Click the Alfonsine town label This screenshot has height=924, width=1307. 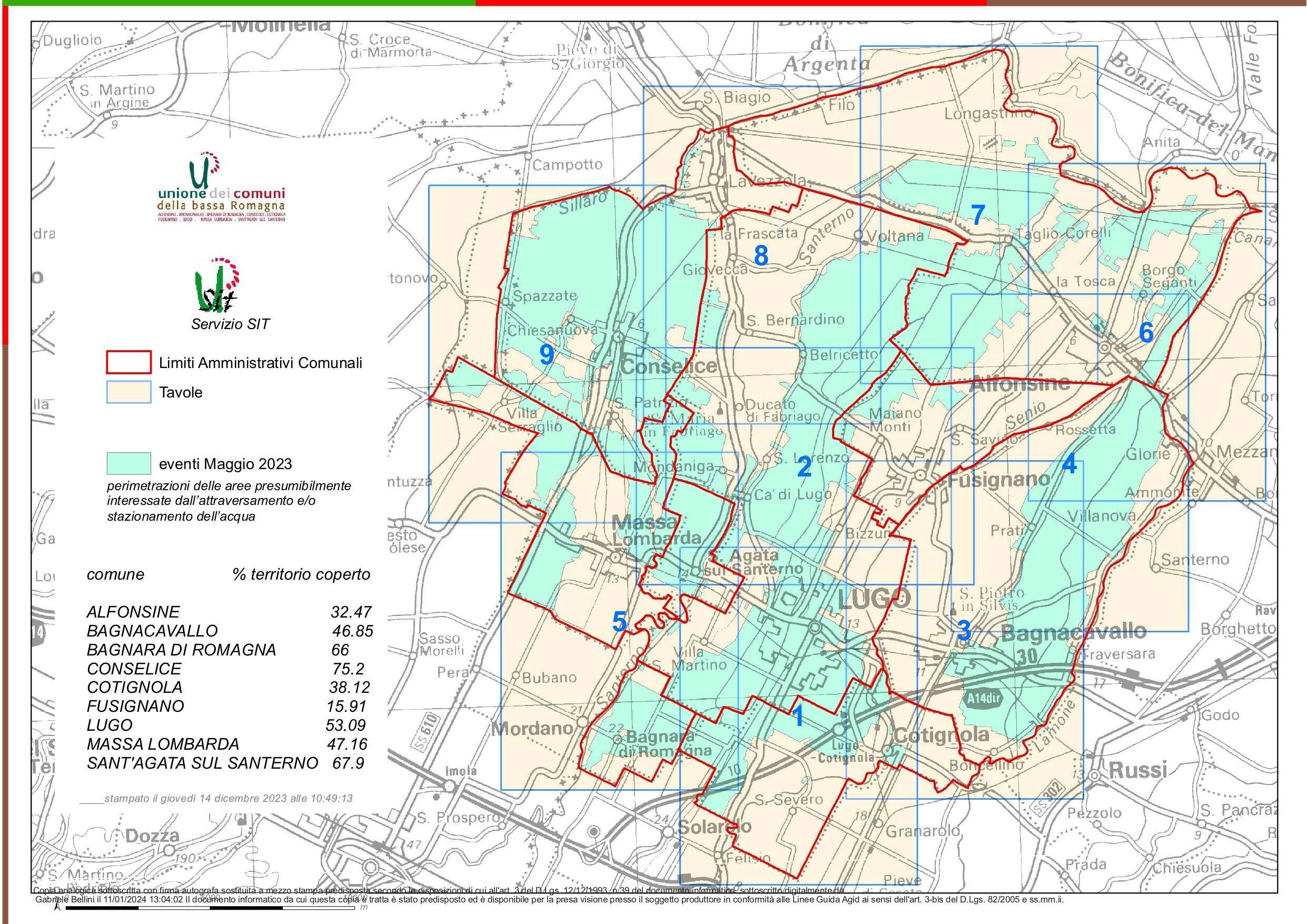point(1019,383)
